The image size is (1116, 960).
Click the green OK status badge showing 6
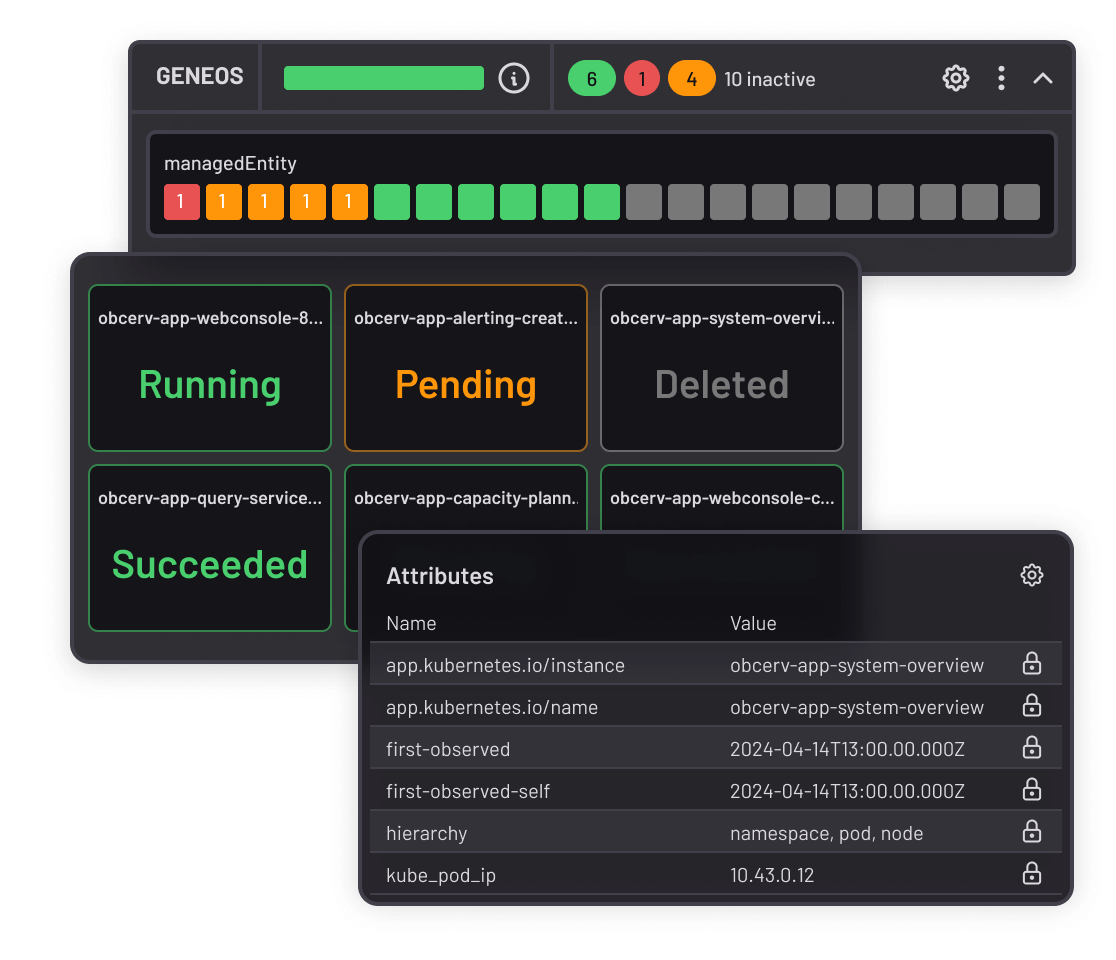coord(591,78)
